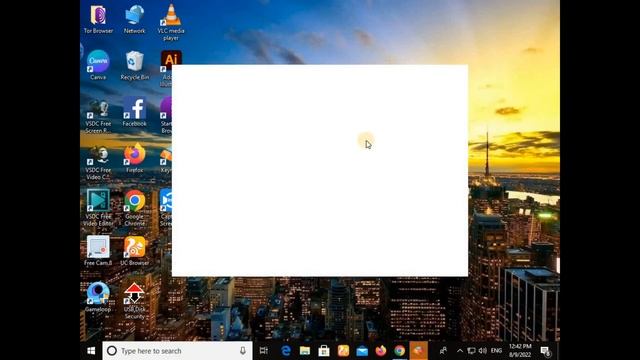The height and width of the screenshot is (360, 640).
Task: Open Task View on the taskbar
Action: [x=264, y=351]
